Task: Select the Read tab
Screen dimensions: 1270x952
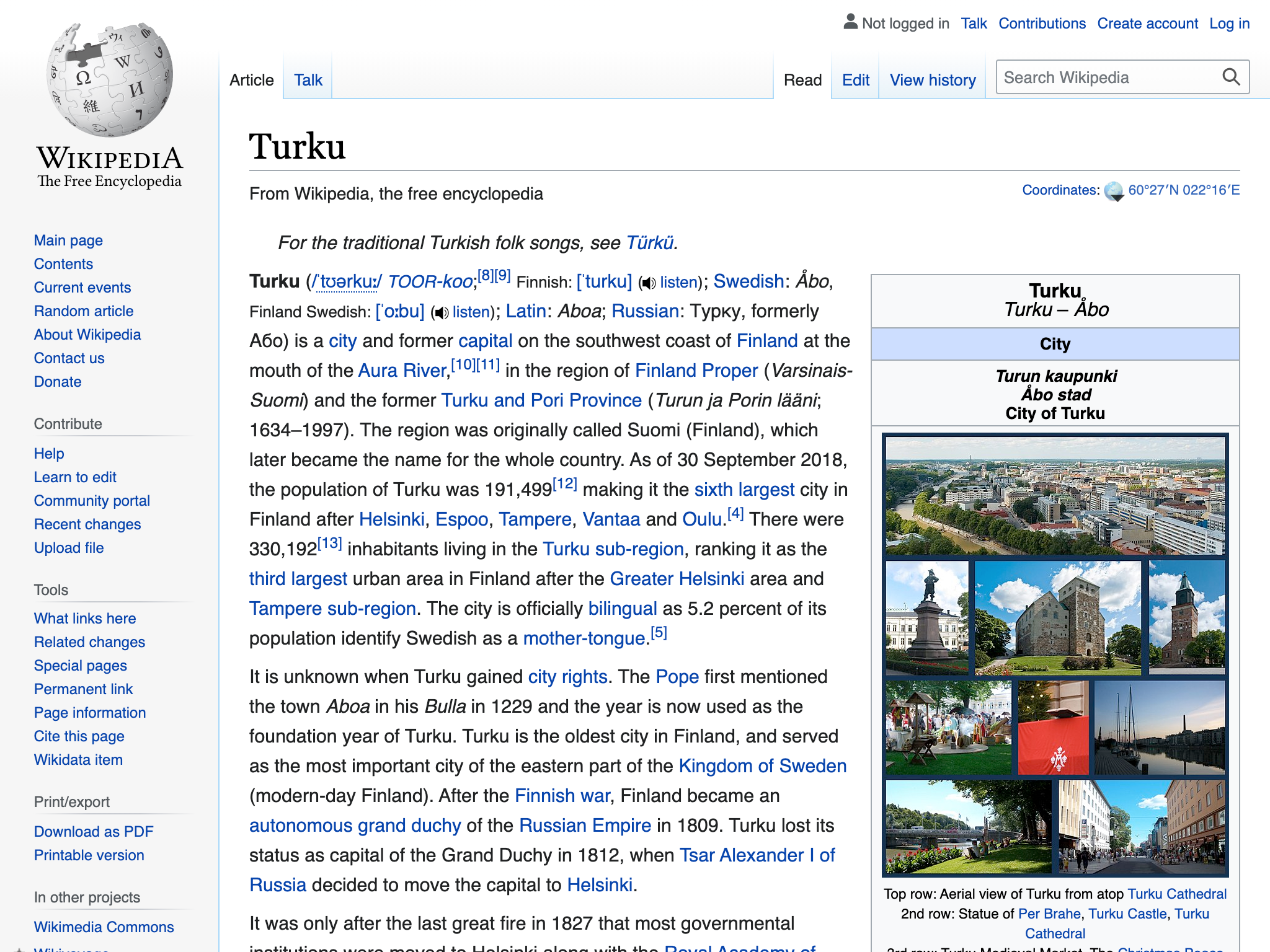Action: click(x=802, y=80)
